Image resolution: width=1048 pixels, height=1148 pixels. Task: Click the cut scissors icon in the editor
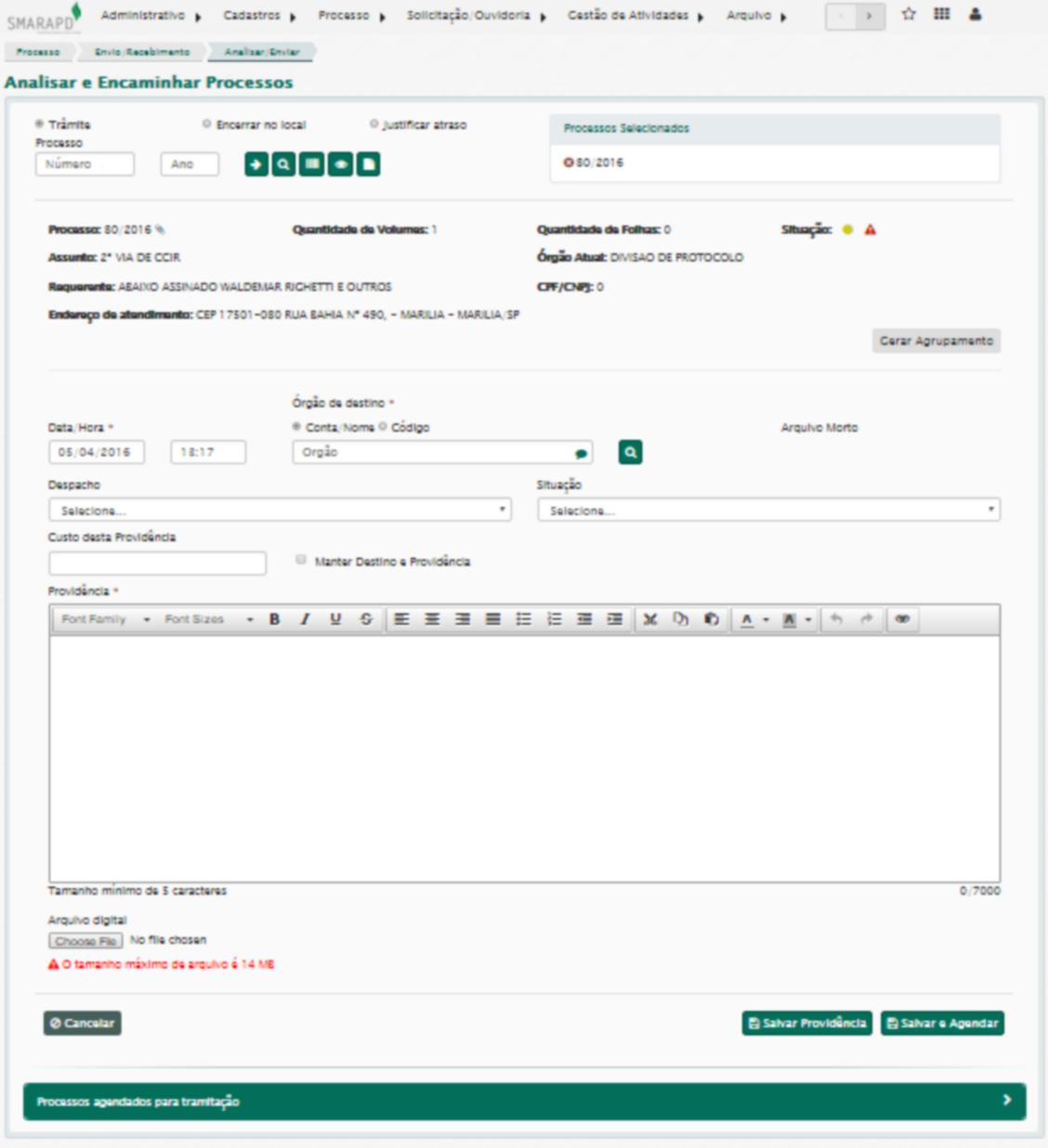(x=650, y=620)
